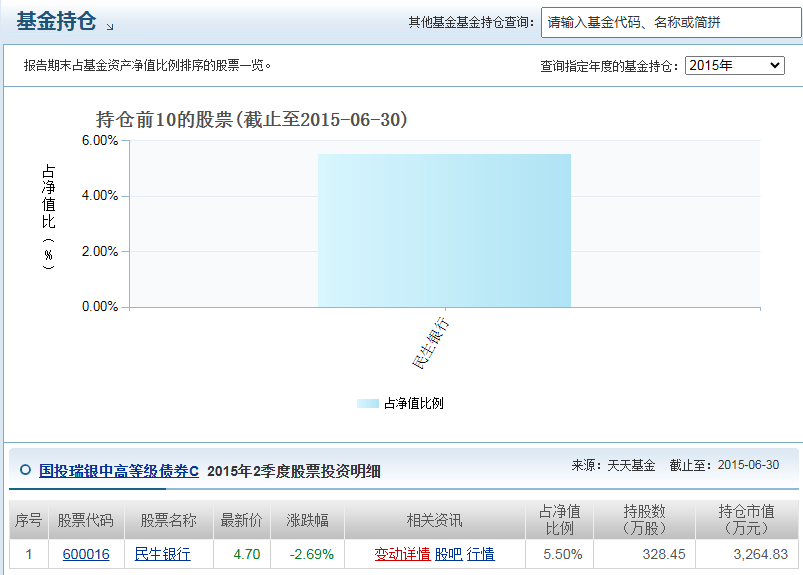Open the 股吧 link
This screenshot has width=803, height=575.
pos(449,554)
